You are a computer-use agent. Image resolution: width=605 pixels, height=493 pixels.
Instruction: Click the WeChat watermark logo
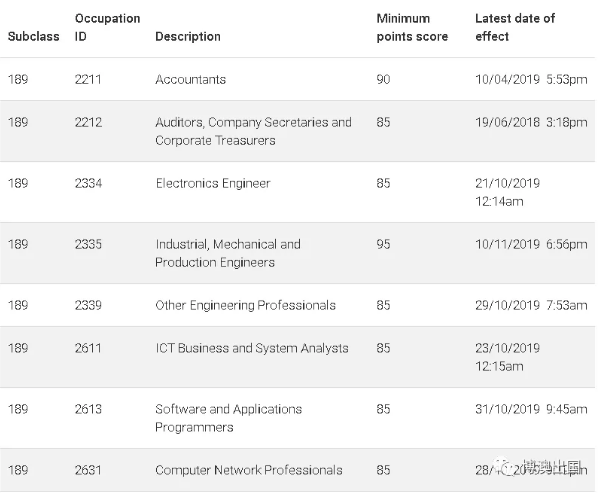pos(504,467)
